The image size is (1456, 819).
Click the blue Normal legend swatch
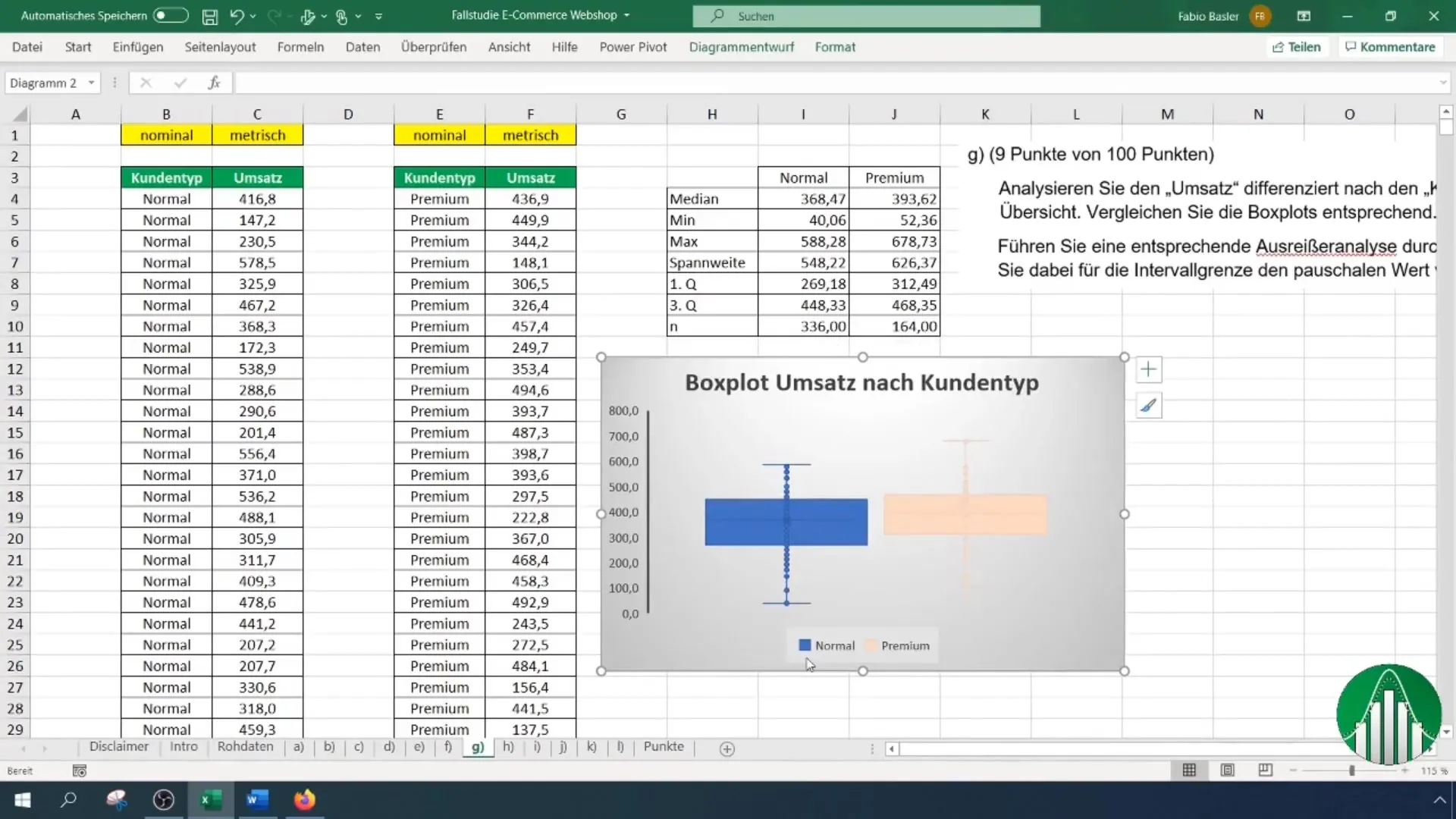805,645
